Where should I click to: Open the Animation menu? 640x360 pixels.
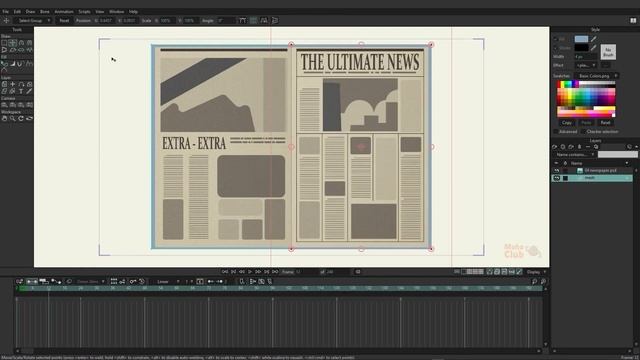pos(64,11)
